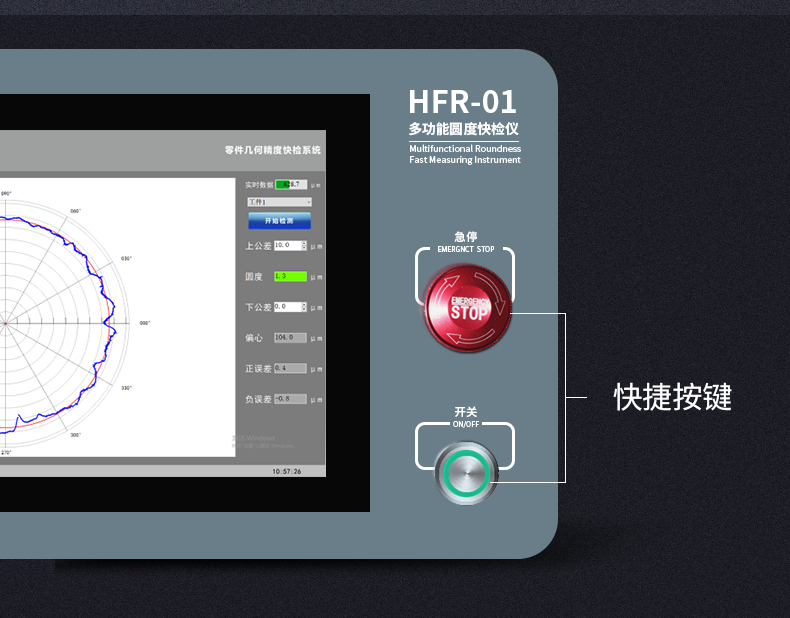Click the center point of the polar chart
This screenshot has width=790, height=618.
[x=5, y=323]
